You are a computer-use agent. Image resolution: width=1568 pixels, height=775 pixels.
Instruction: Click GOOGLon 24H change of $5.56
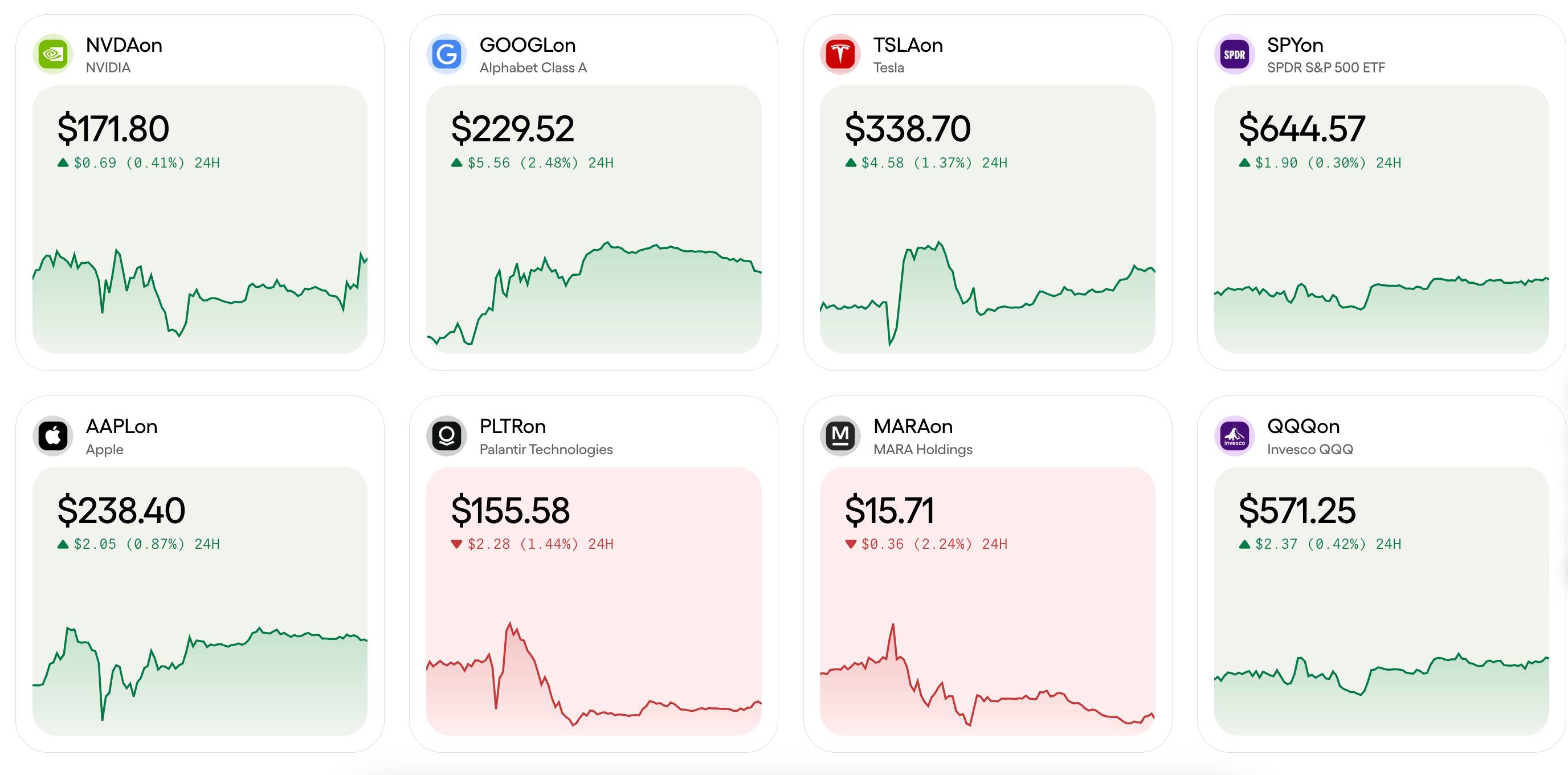[x=532, y=163]
